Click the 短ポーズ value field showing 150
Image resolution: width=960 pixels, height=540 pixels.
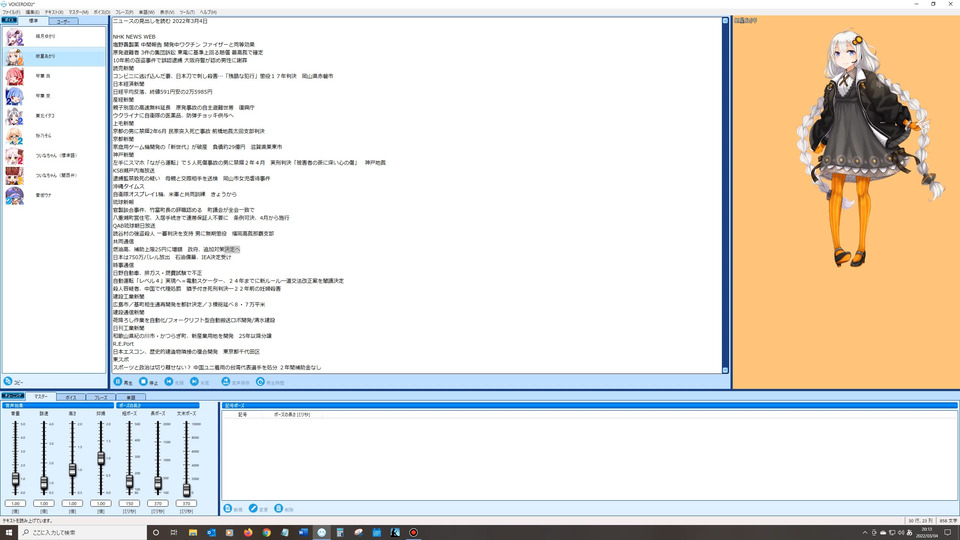pos(129,503)
